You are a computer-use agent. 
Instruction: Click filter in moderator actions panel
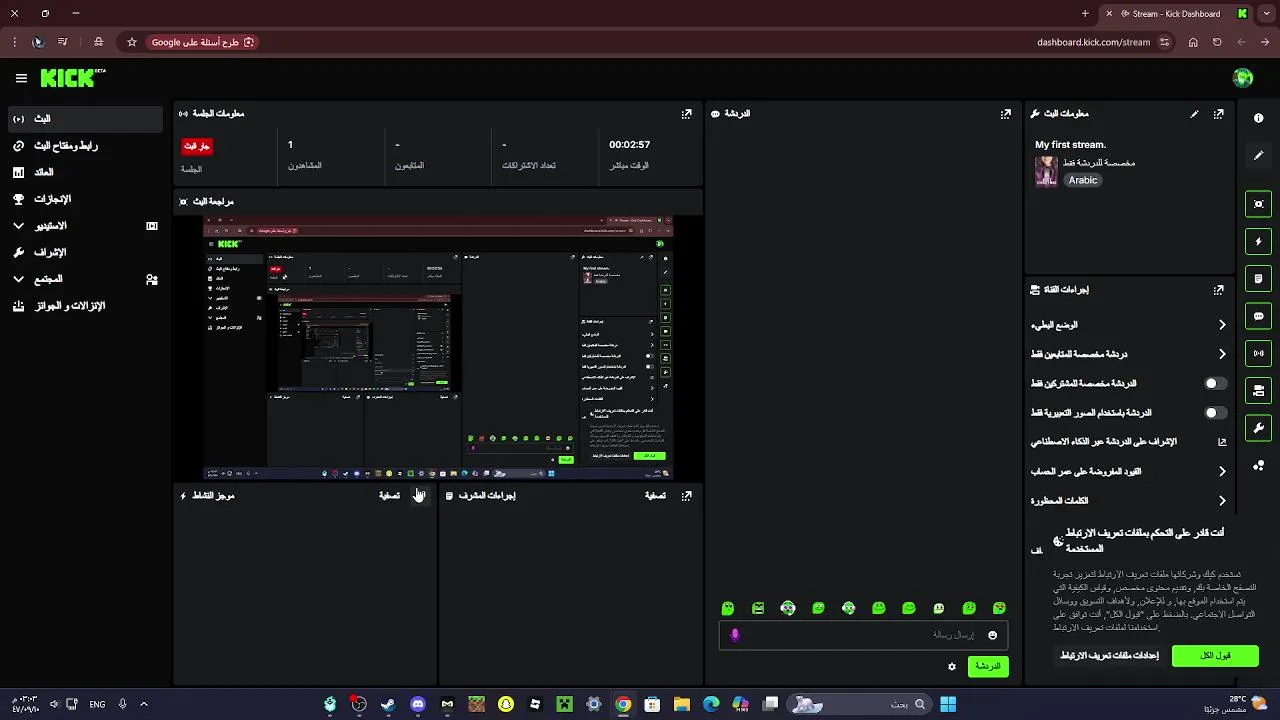pyautogui.click(x=655, y=496)
